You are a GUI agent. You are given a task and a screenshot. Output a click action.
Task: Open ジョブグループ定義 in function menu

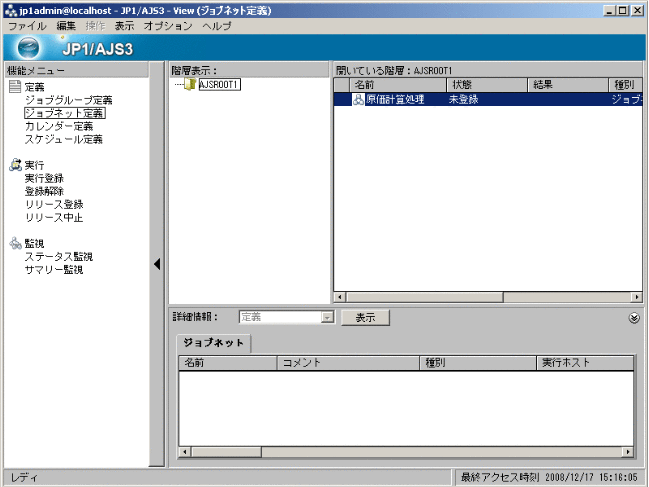tap(69, 100)
